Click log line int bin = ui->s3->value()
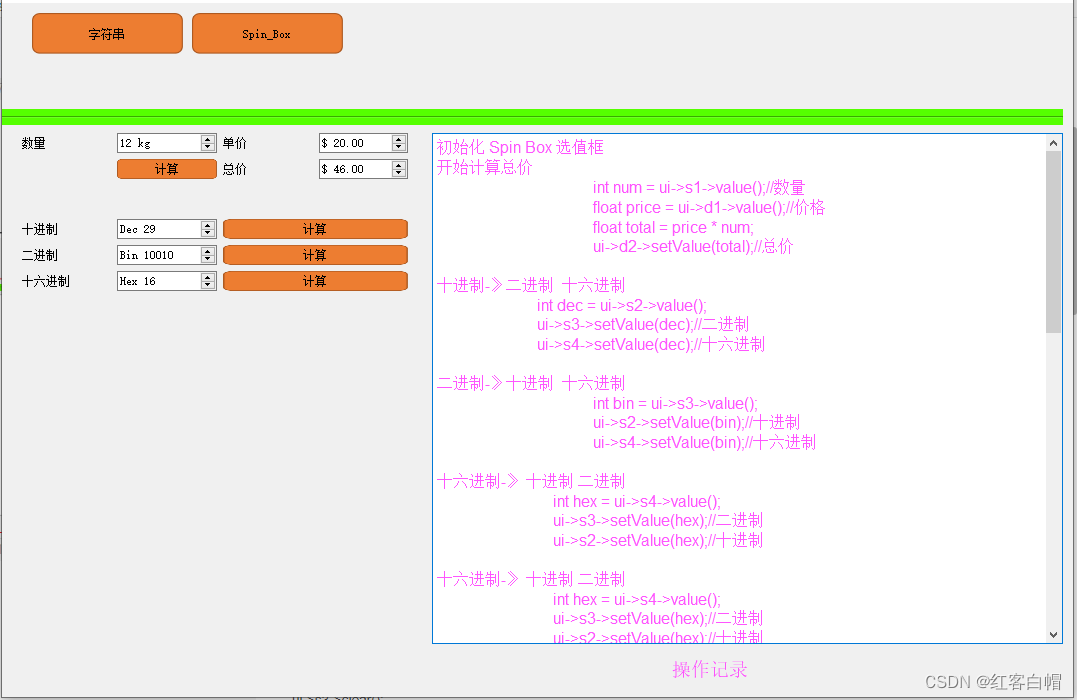 coord(675,403)
